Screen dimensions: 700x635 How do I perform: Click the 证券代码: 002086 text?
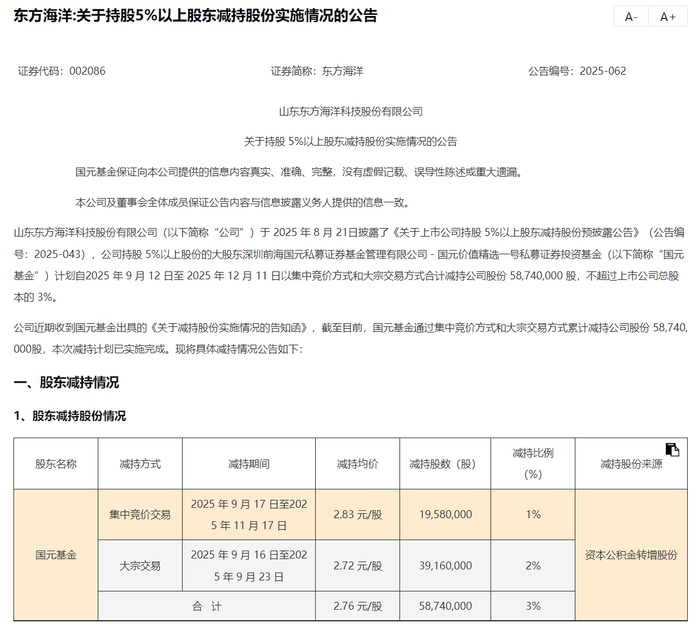[62, 71]
